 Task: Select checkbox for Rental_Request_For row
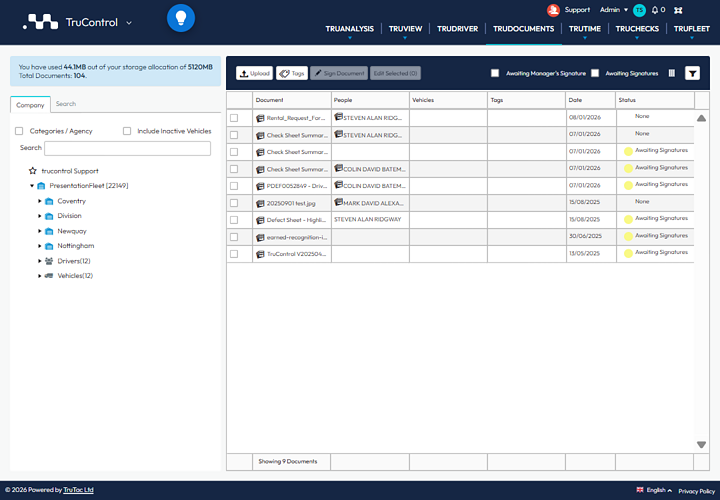[x=234, y=118]
